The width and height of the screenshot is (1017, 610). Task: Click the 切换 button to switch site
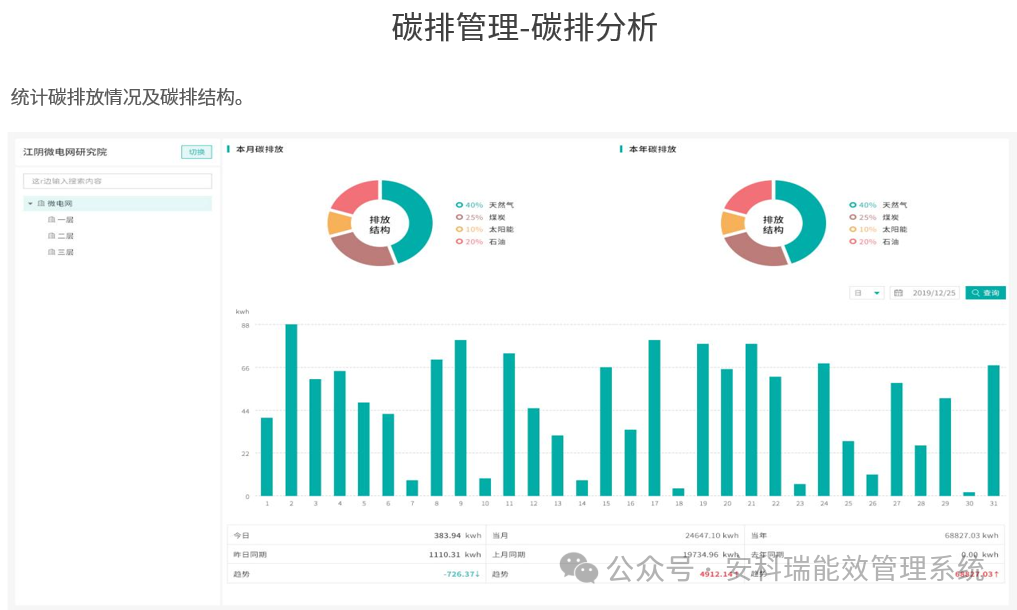tap(196, 151)
